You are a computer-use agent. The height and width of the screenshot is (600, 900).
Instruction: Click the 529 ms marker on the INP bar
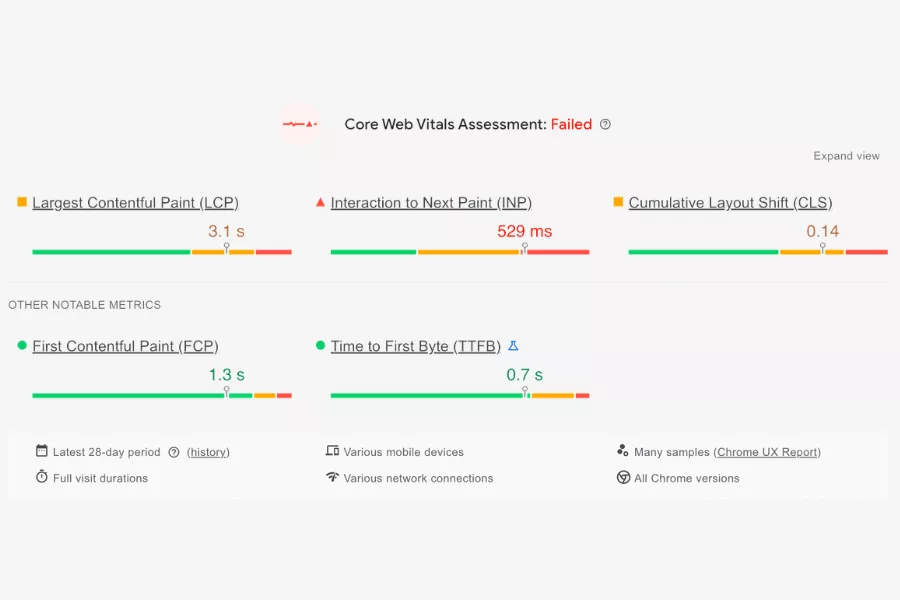pyautogui.click(x=524, y=251)
